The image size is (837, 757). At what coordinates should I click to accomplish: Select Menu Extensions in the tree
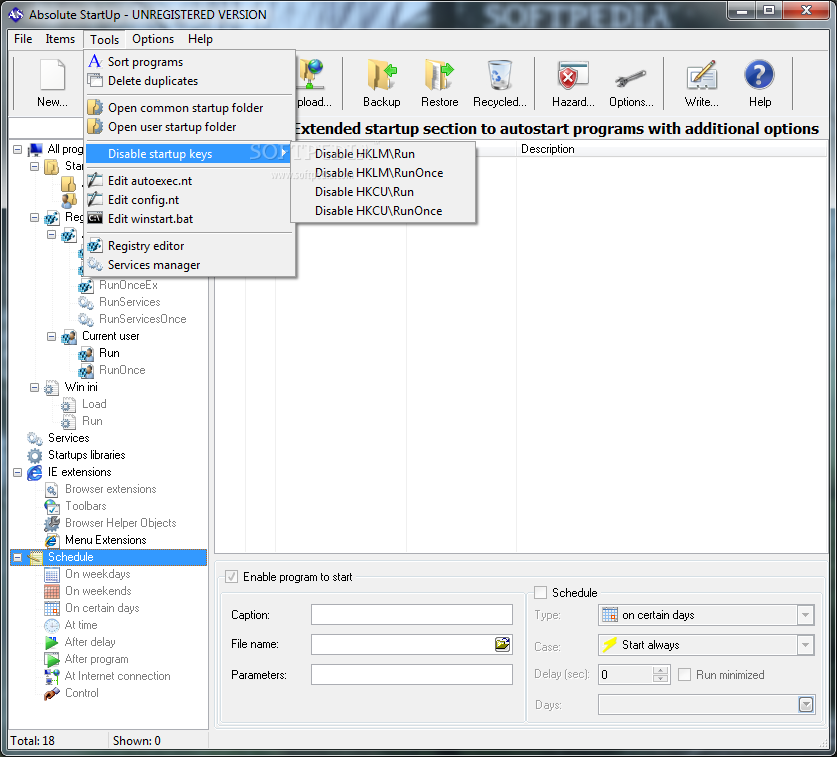106,540
